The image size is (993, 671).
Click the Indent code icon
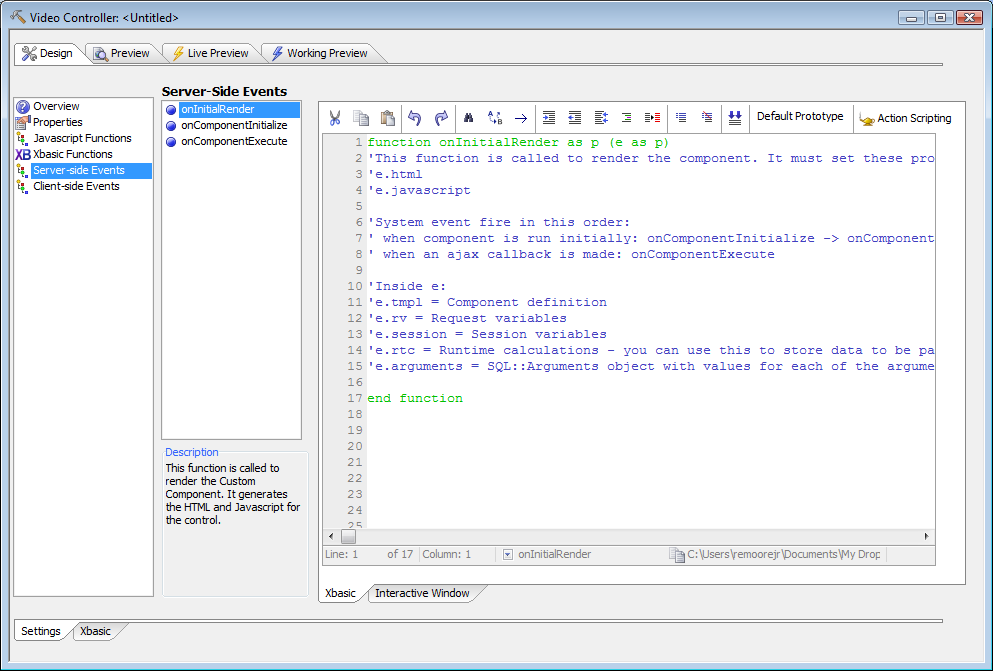pyautogui.click(x=549, y=118)
